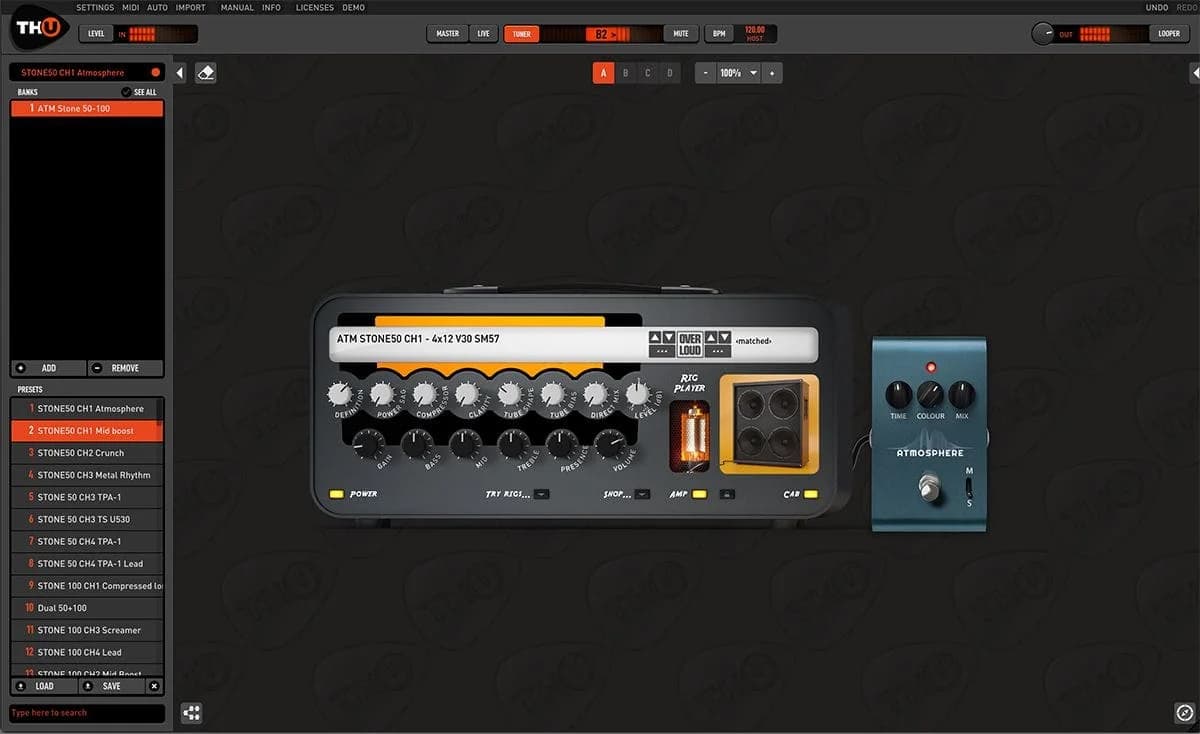Click the rig layout icon at bottom left
Viewport: 1200px width, 734px height.
[x=192, y=712]
